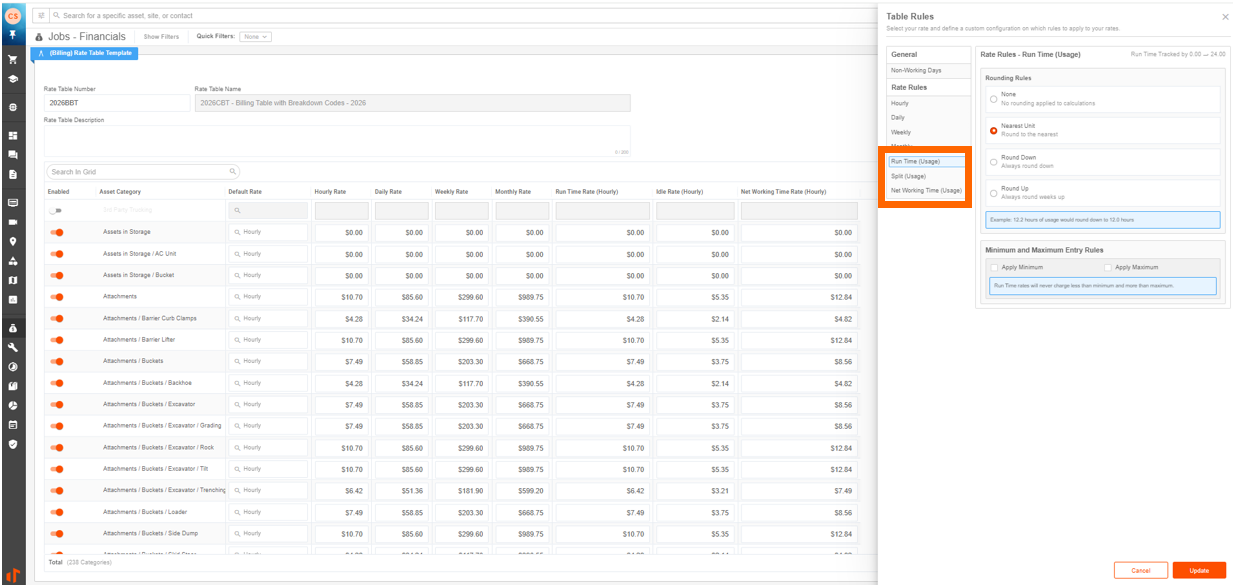Open Default Rate lookup for Buckets / Side Dump
Screen dimensions: 1233x586
coord(268,534)
